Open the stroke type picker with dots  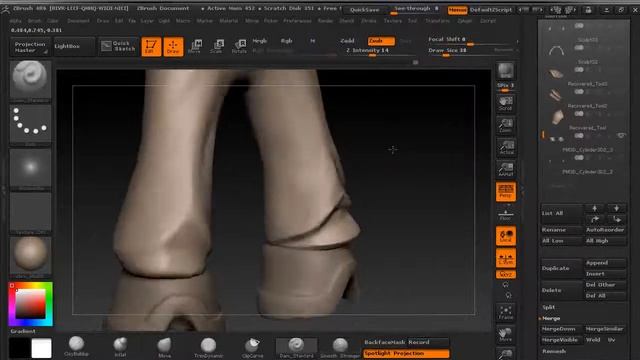tap(30, 124)
